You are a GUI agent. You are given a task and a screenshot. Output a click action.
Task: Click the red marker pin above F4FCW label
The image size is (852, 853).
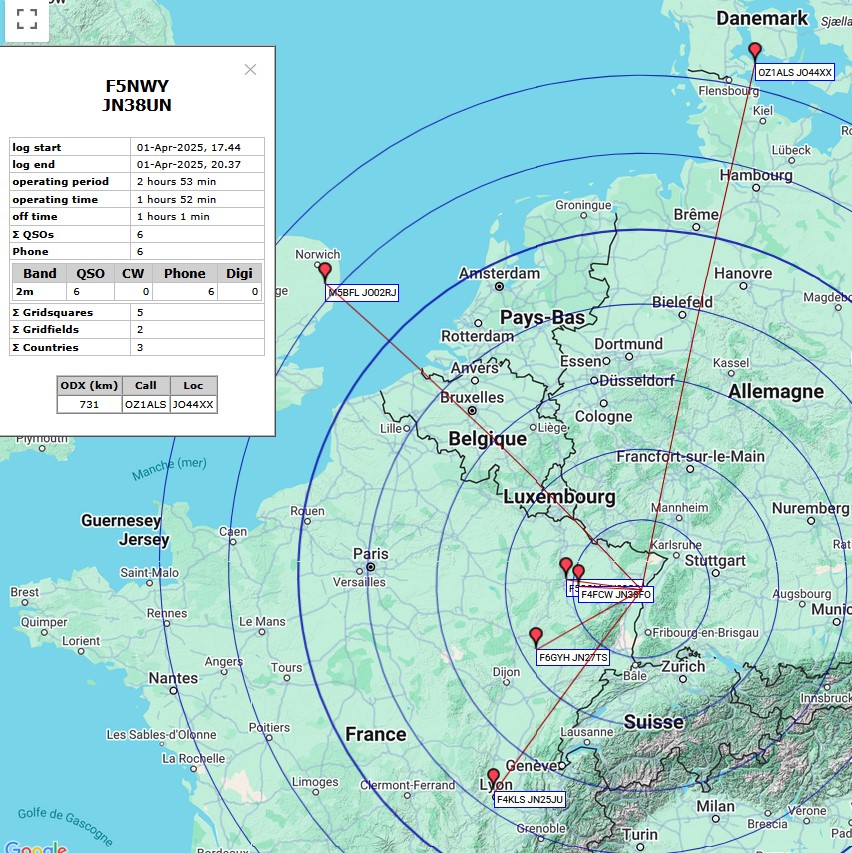[x=578, y=572]
